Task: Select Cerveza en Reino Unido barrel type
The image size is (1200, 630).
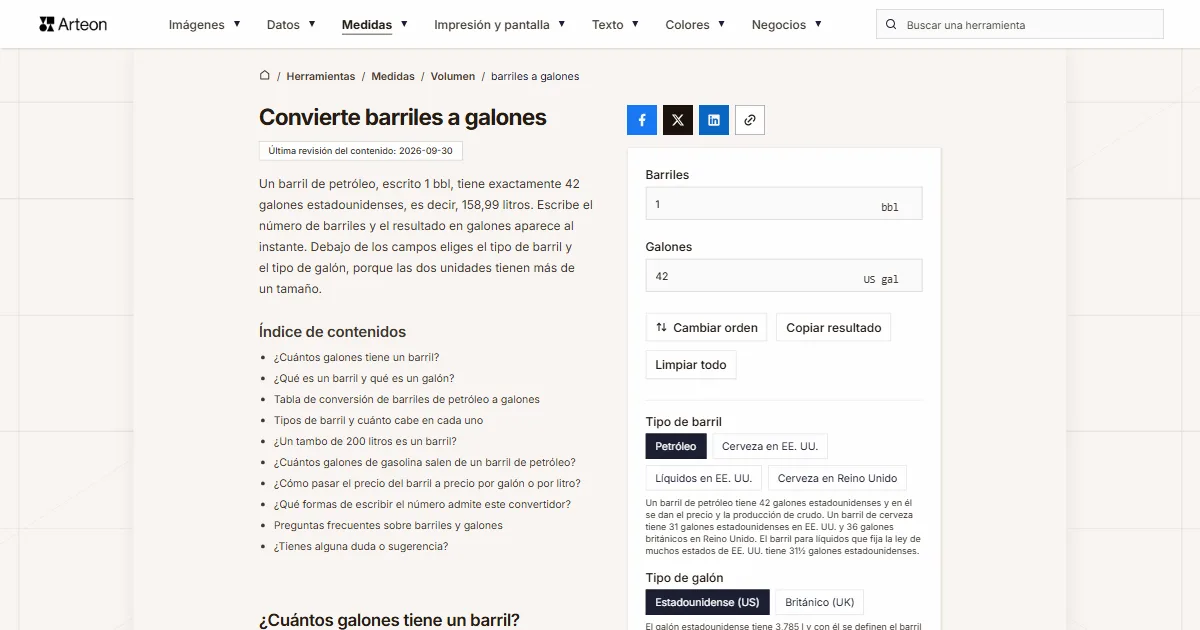Action: [x=838, y=478]
